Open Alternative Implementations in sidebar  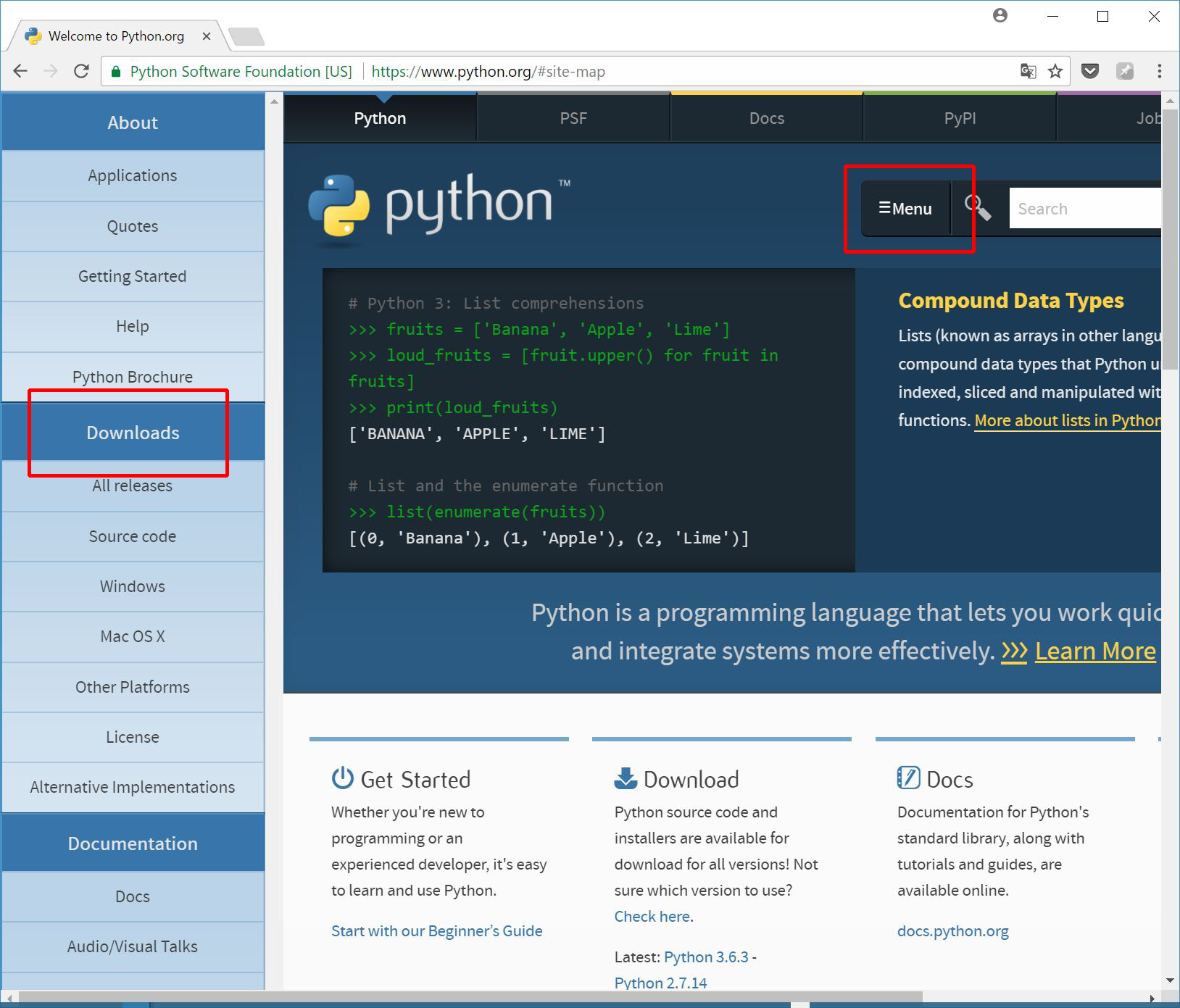coord(133,787)
